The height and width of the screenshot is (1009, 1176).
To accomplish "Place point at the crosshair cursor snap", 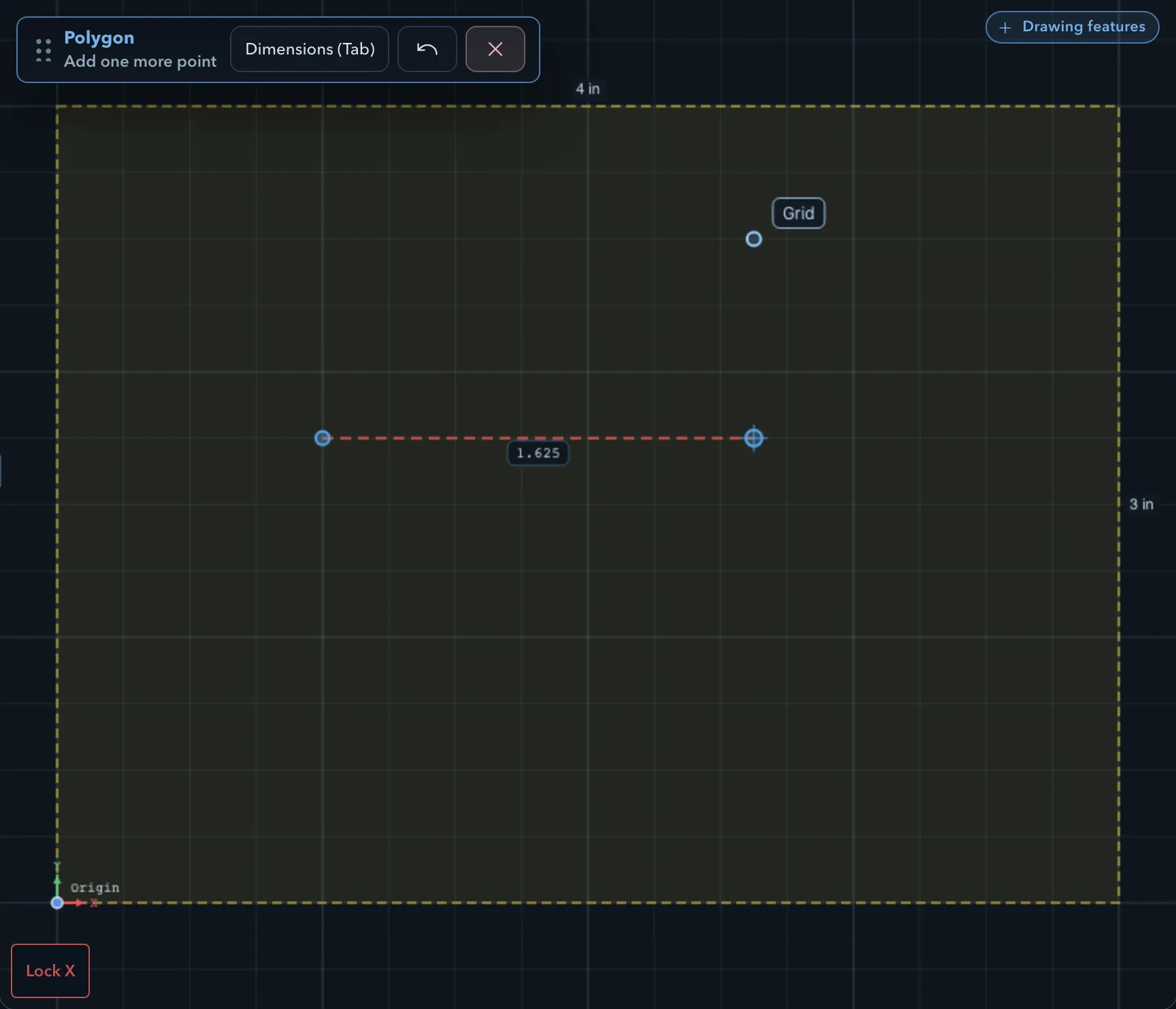I will (753, 438).
